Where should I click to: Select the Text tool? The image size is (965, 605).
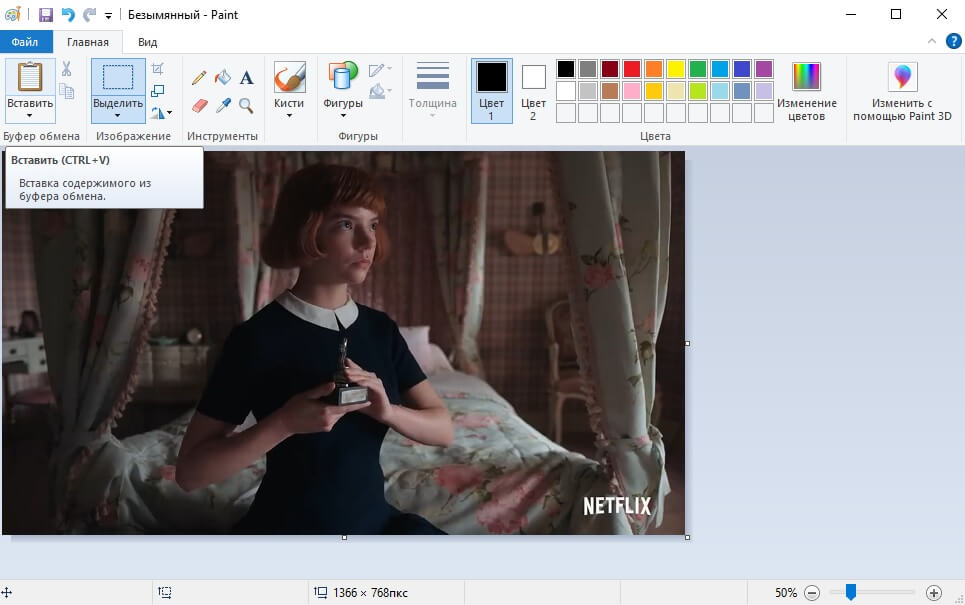pos(246,77)
